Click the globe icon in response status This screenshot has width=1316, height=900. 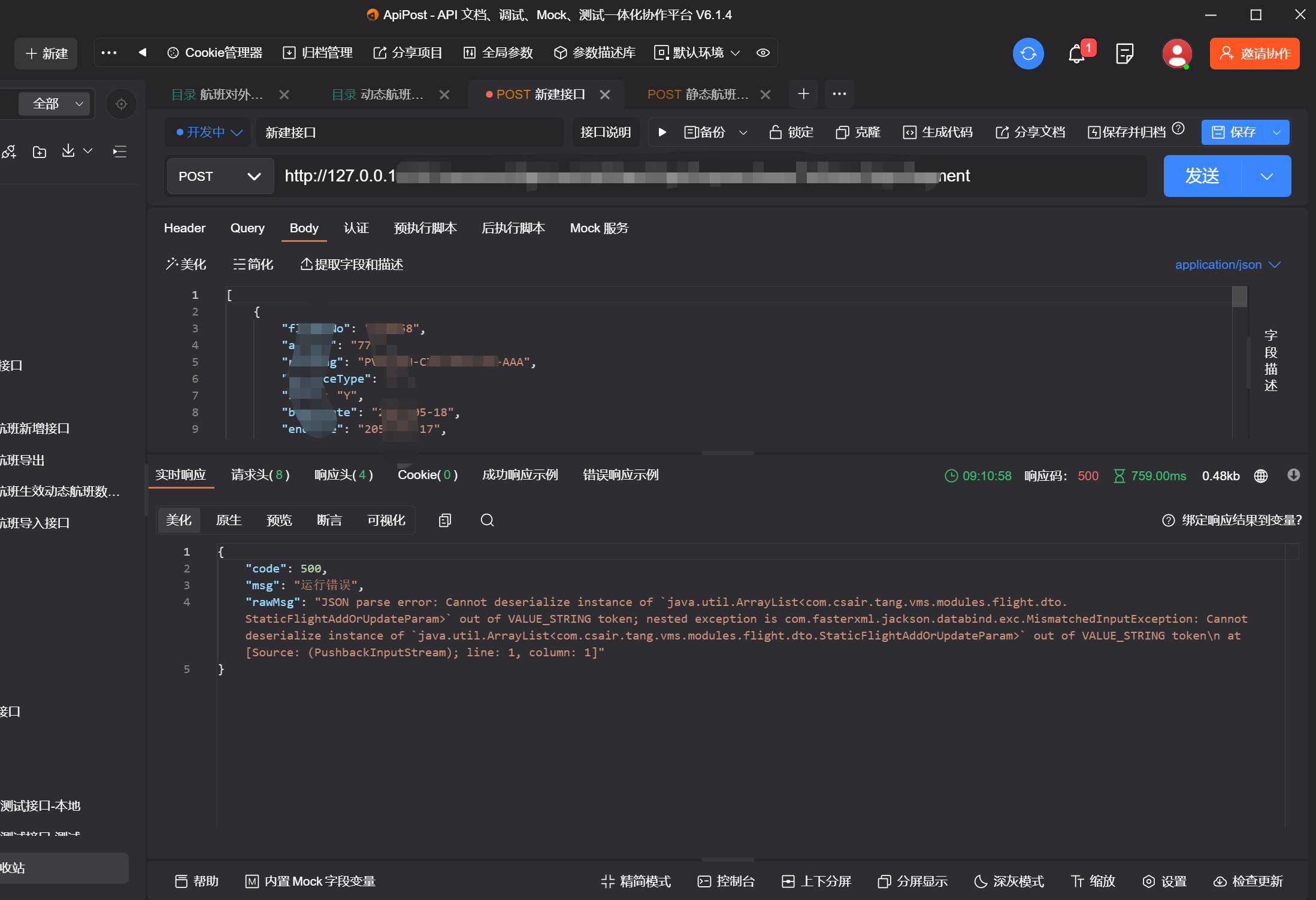pyautogui.click(x=1261, y=475)
